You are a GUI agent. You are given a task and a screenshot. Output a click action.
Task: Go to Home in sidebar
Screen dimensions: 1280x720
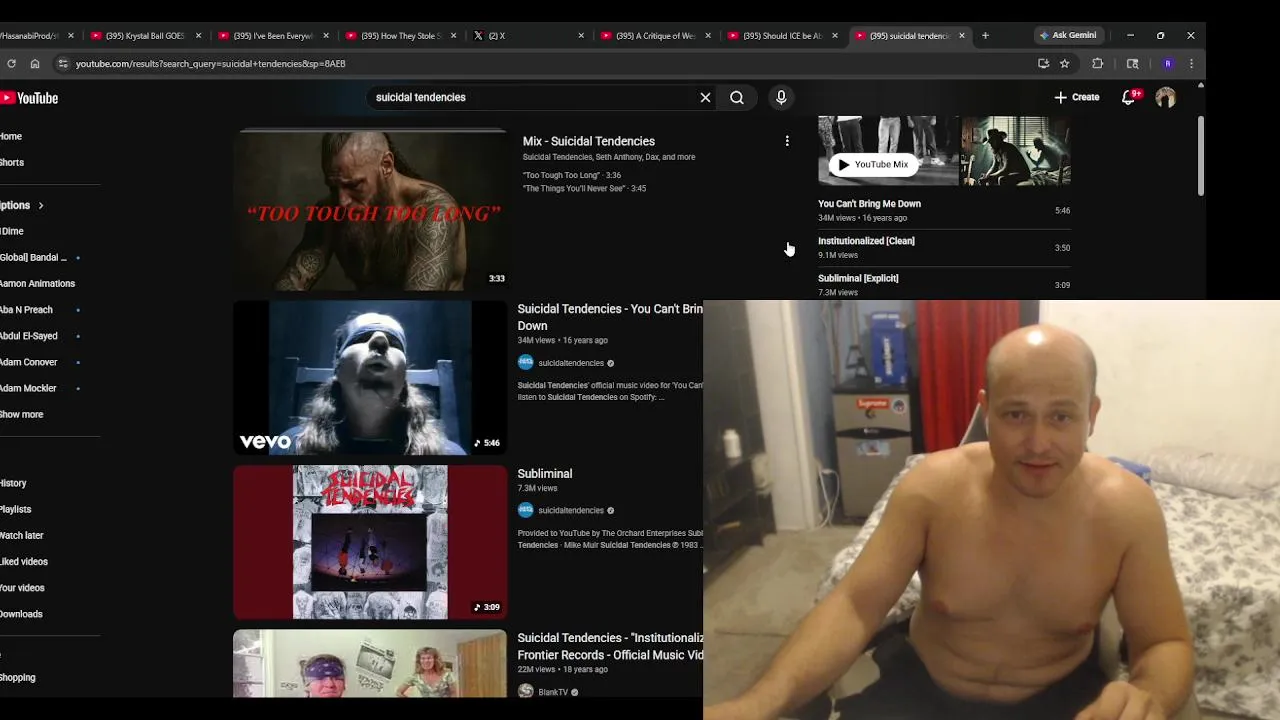11,136
